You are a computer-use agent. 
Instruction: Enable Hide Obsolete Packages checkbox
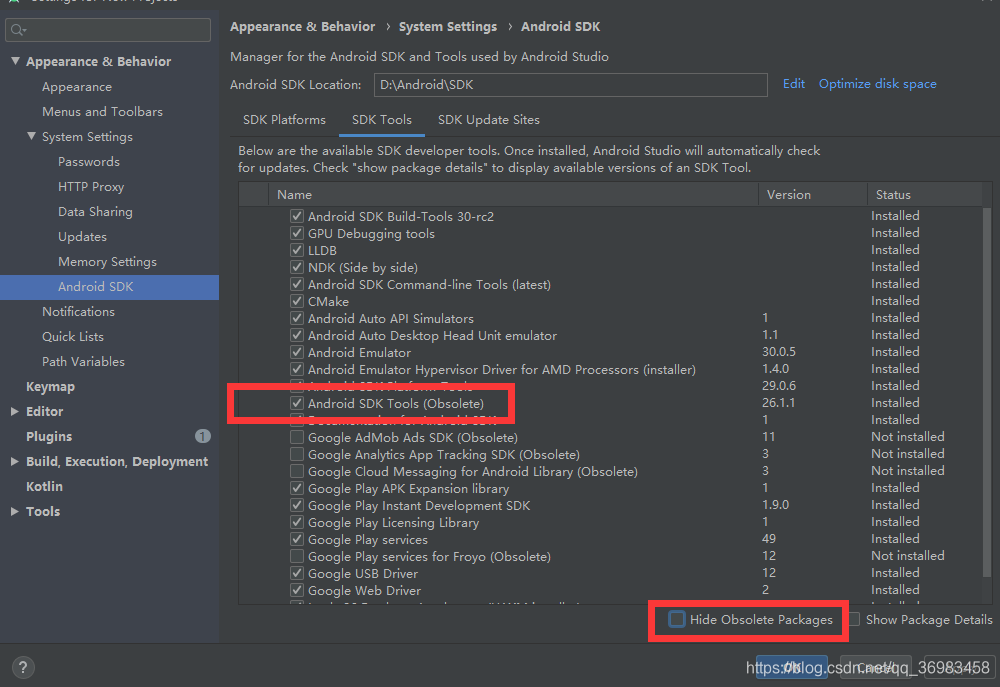click(x=677, y=619)
